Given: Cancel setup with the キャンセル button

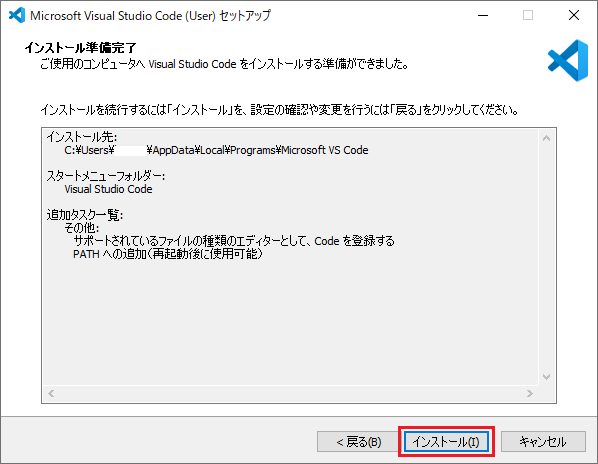Looking at the screenshot, I should [x=543, y=442].
